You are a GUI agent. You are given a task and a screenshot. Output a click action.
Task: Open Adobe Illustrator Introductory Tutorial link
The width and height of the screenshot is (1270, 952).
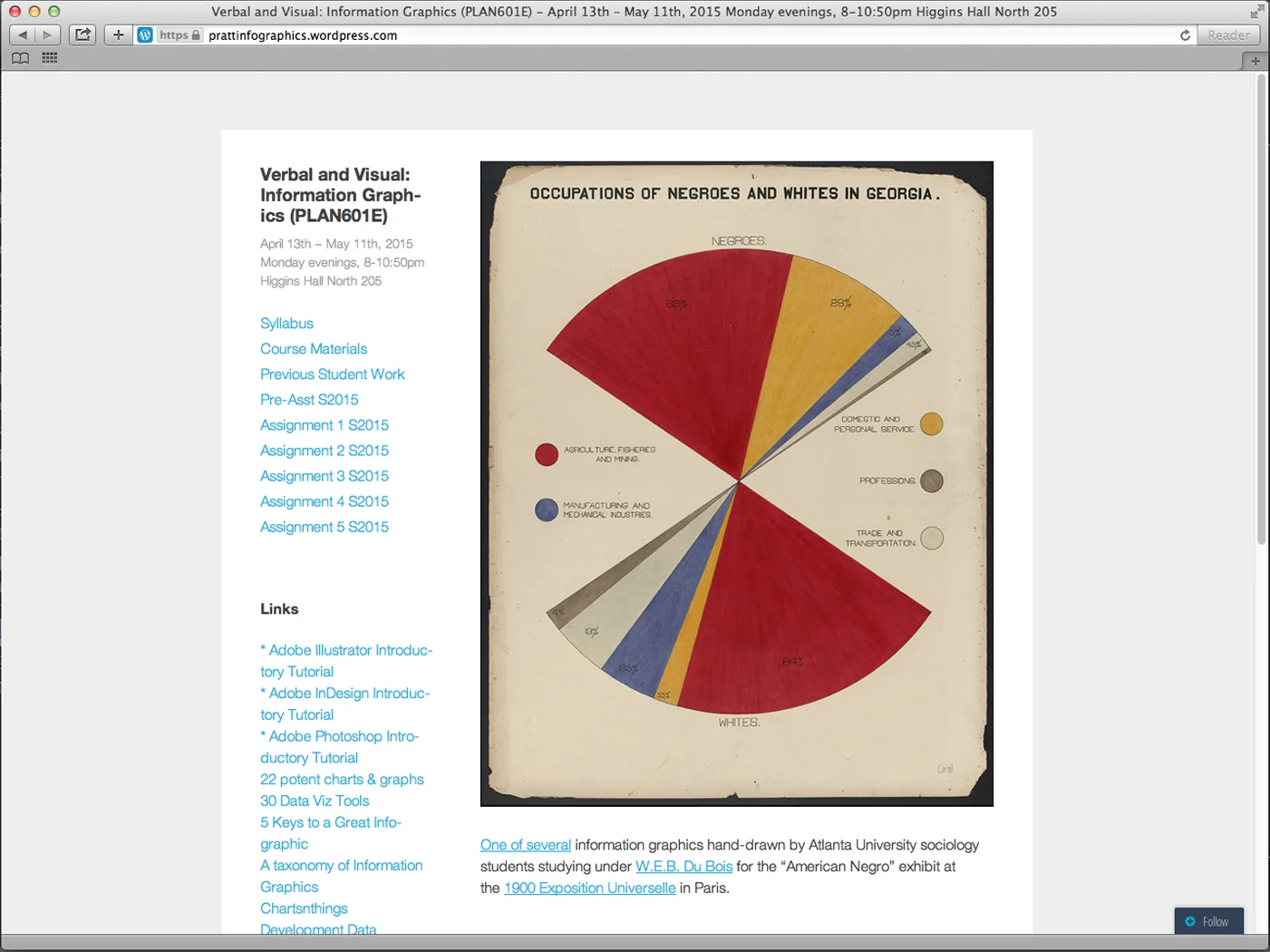click(x=346, y=661)
